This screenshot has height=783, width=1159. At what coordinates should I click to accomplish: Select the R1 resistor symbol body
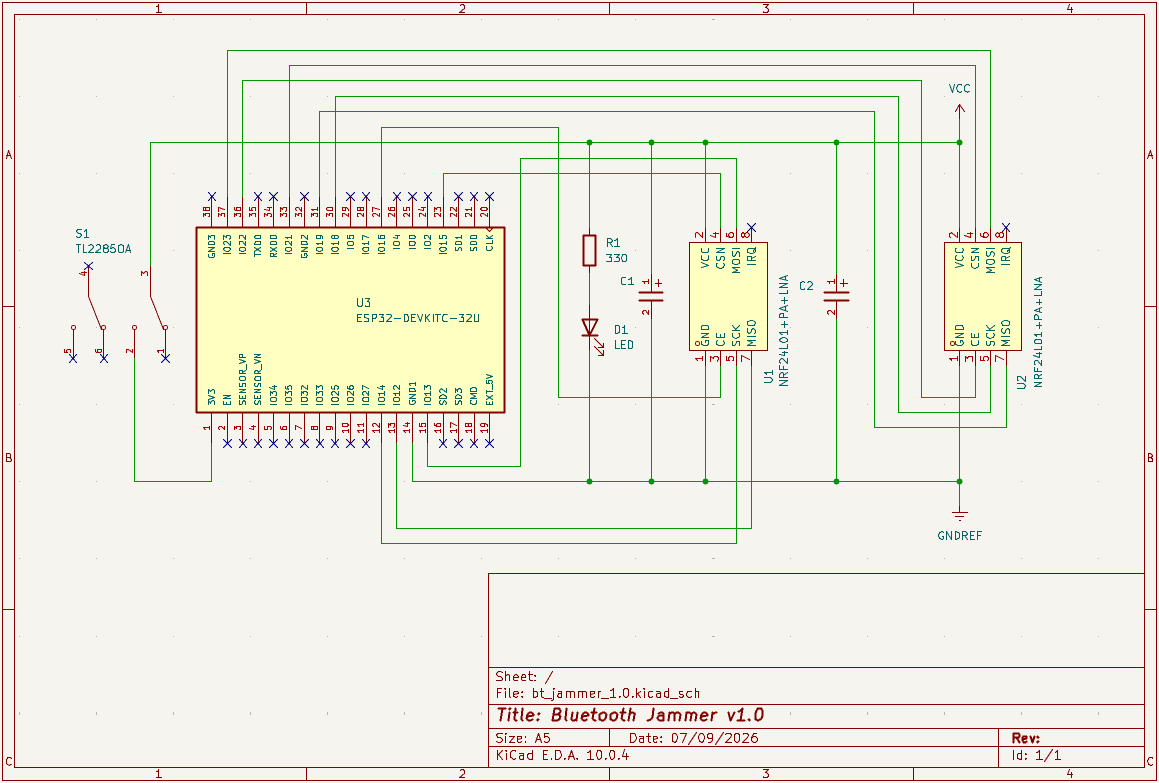click(x=589, y=250)
